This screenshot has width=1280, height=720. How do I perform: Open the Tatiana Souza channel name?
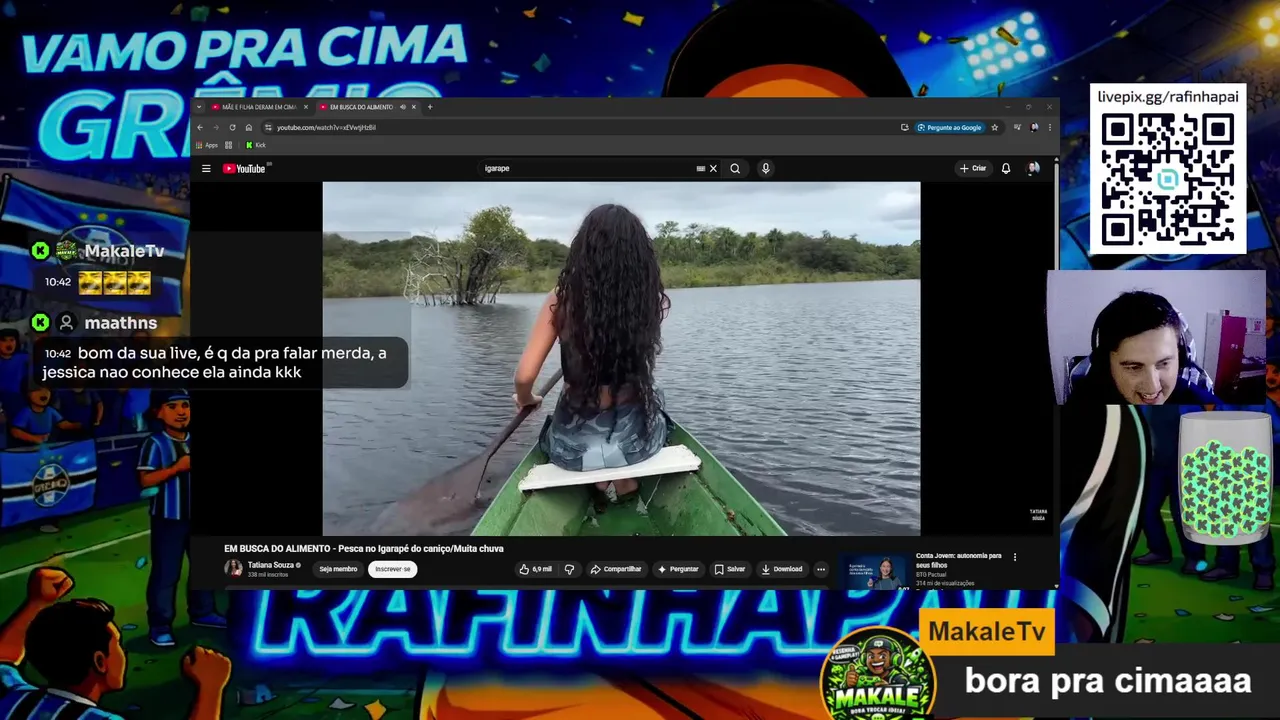click(x=271, y=565)
